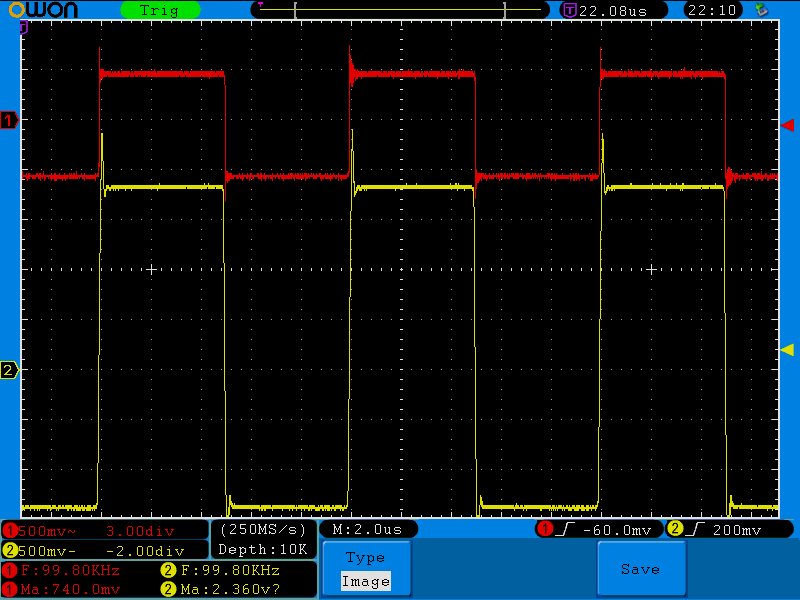Click the 250MS/s sample rate readout
The image size is (800, 600).
tap(263, 529)
